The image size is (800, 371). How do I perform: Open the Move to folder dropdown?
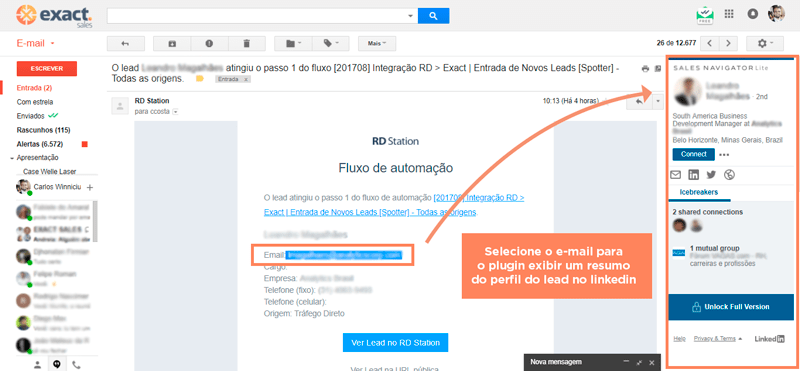point(293,43)
